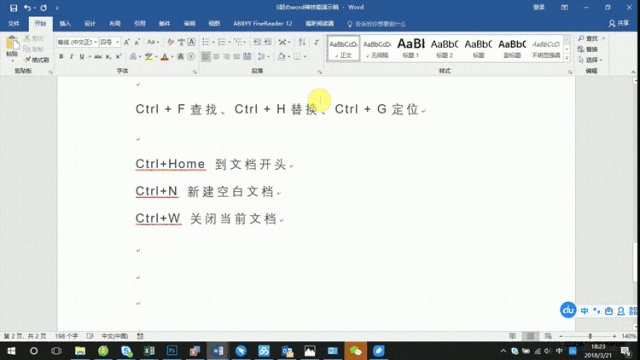640x360 pixels.
Task: Switch to the 插入 Insert tab
Action: [65, 24]
